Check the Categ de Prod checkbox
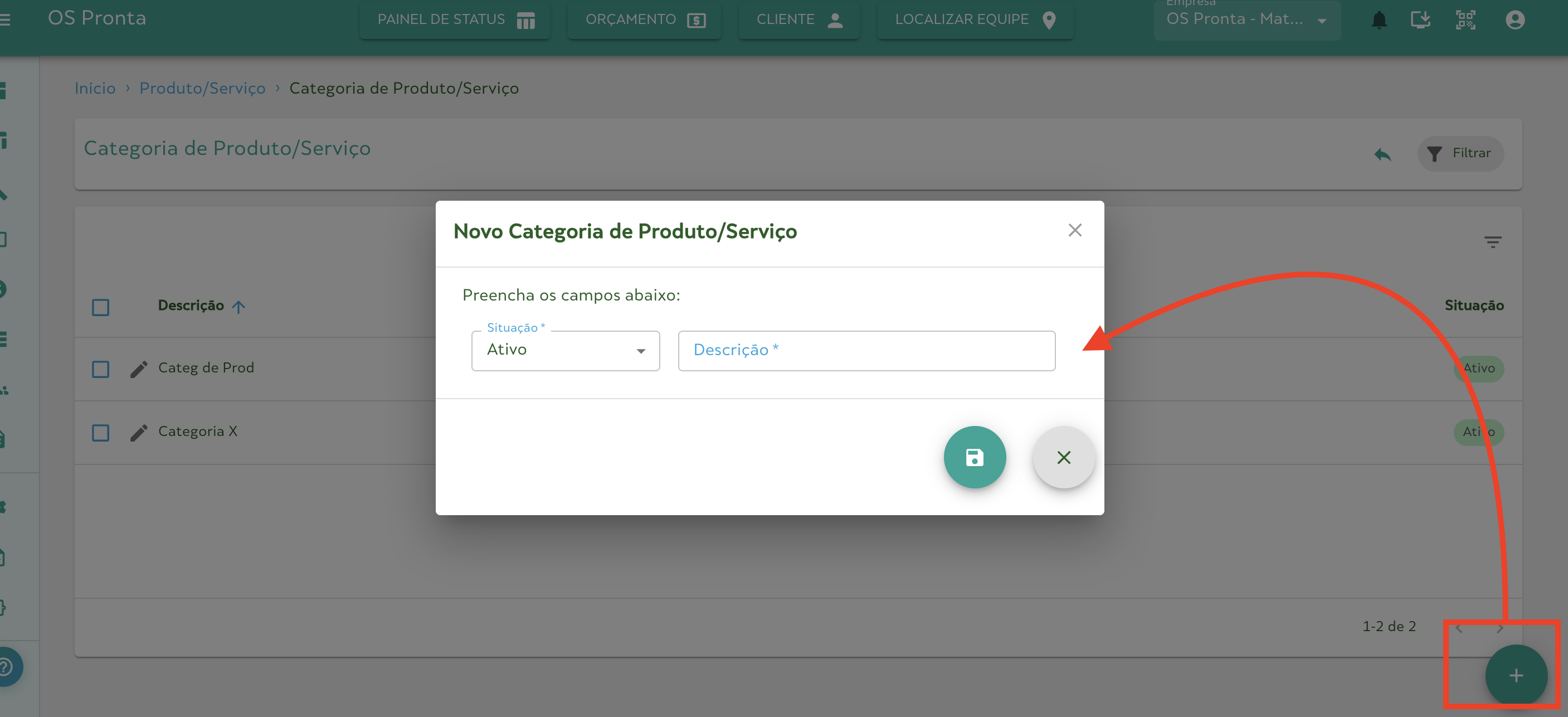1568x717 pixels. (x=100, y=369)
